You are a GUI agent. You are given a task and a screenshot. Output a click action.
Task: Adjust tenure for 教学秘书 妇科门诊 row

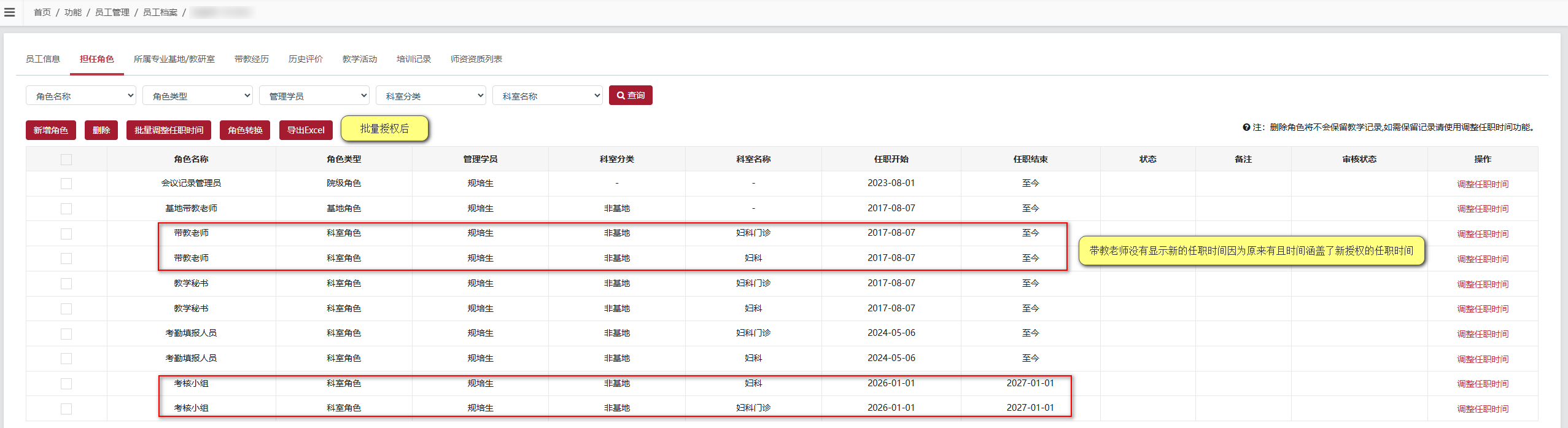[x=1483, y=284]
